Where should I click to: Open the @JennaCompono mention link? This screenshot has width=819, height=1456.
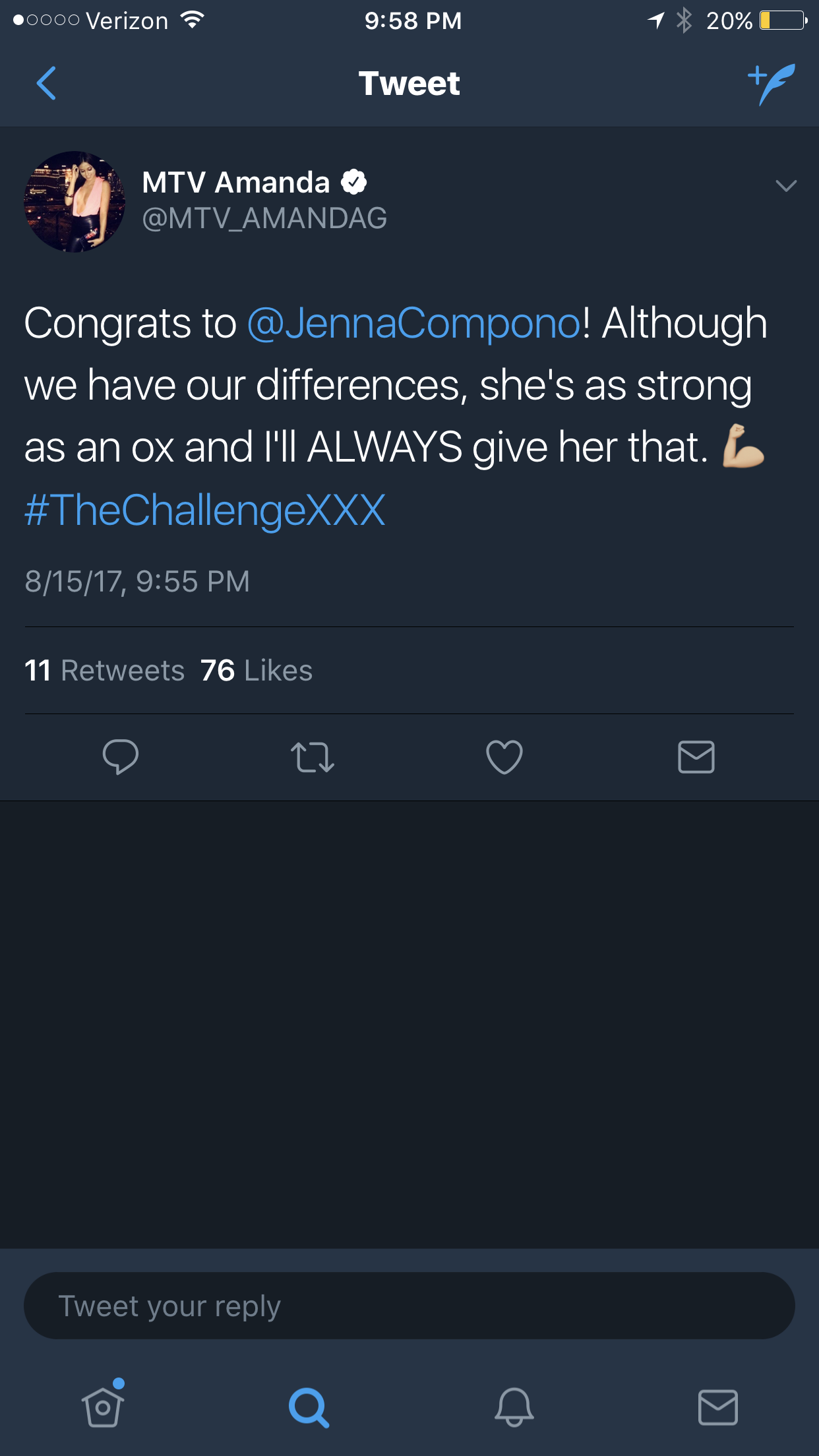414,323
